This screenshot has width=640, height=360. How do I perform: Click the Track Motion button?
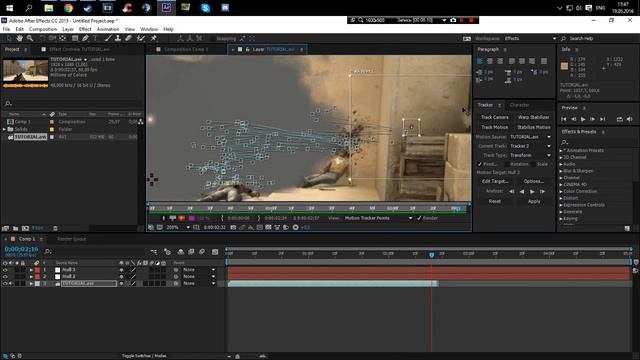pos(494,127)
